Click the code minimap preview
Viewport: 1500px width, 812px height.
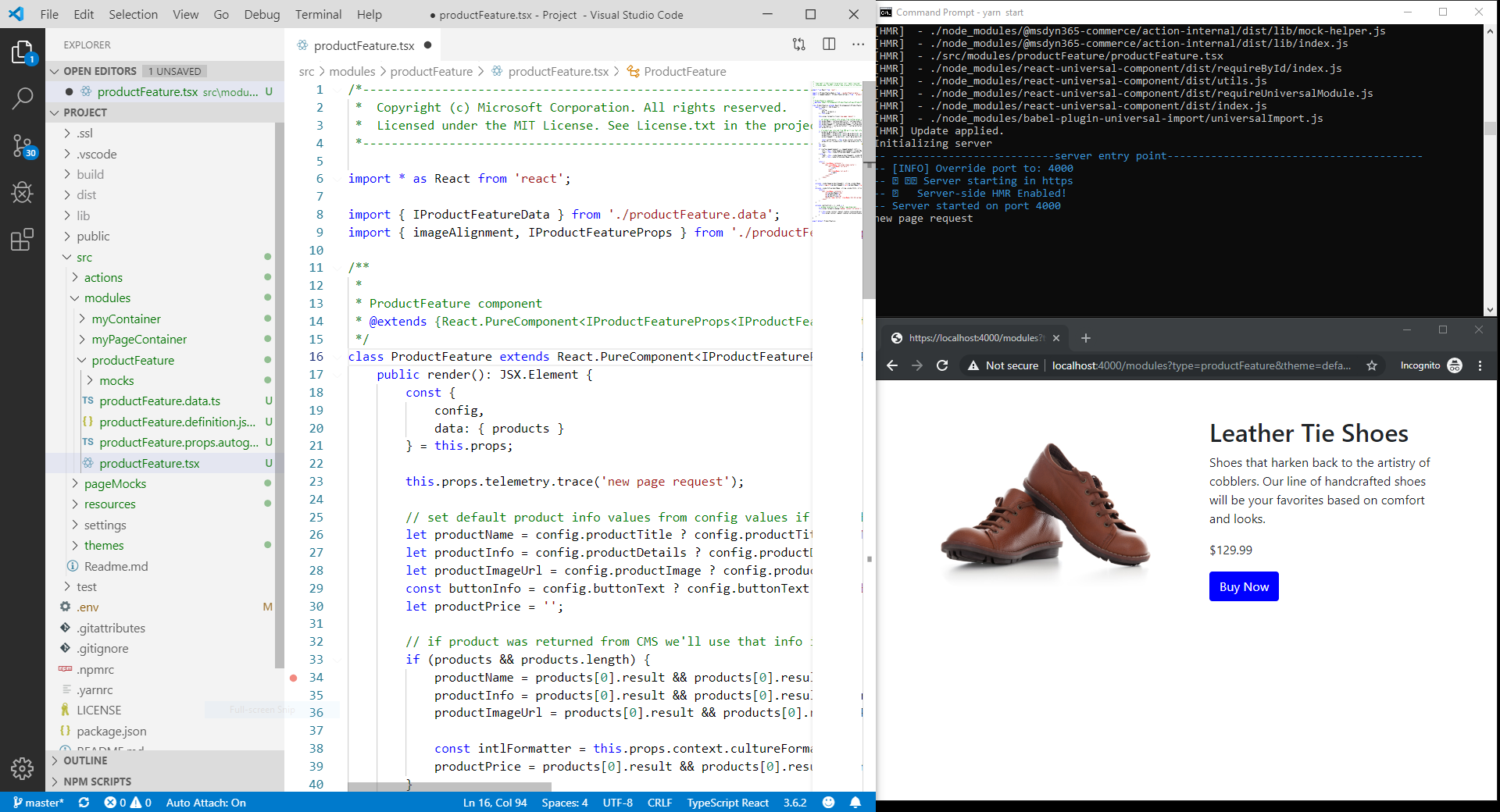836,152
